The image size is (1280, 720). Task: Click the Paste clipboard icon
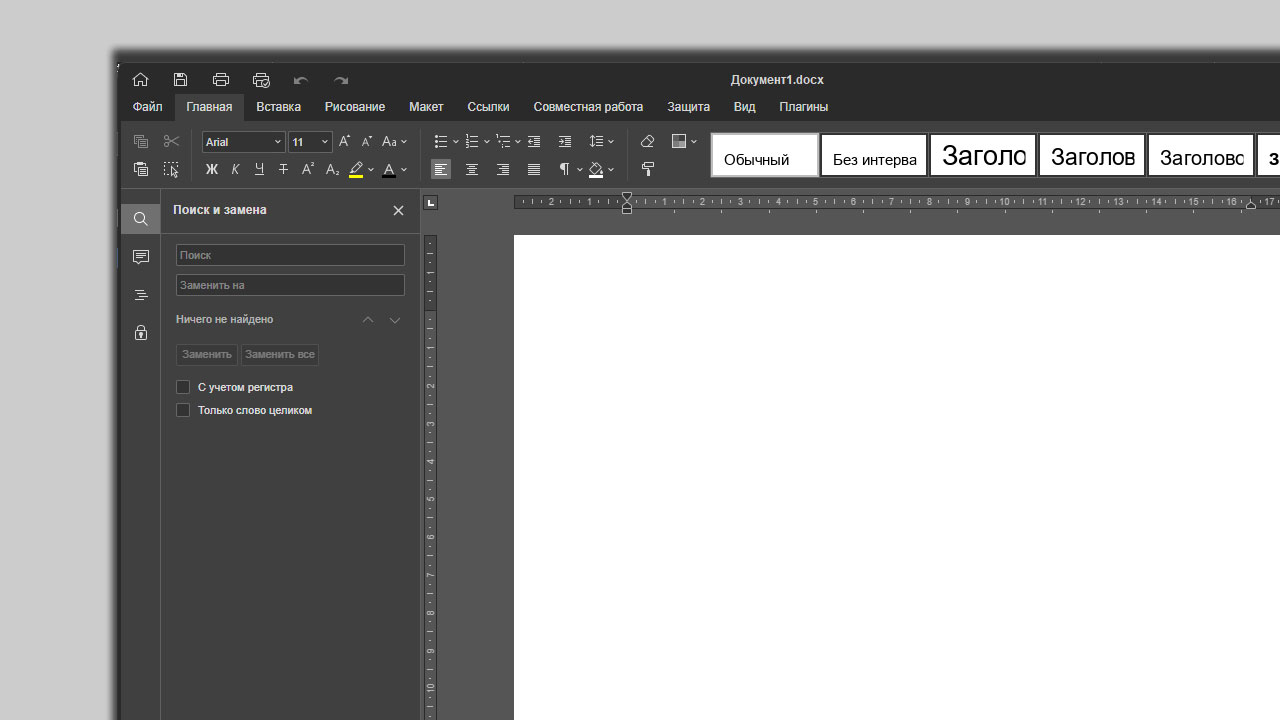(140, 170)
